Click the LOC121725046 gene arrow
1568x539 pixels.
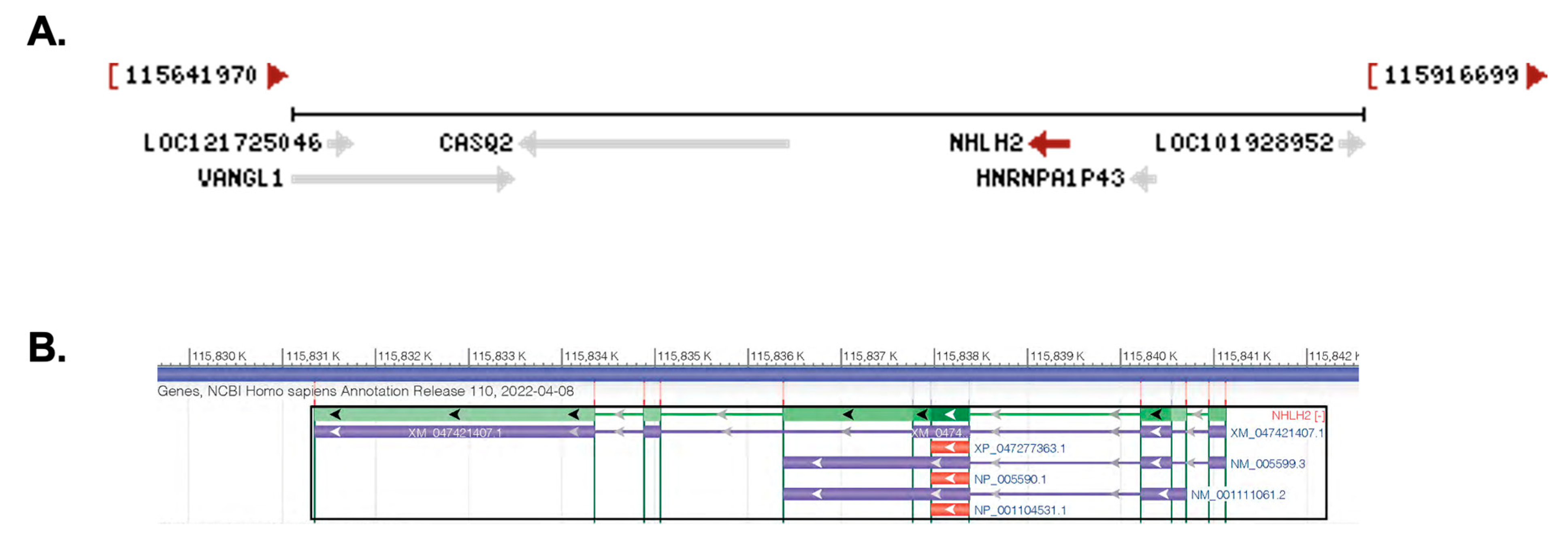click(340, 144)
